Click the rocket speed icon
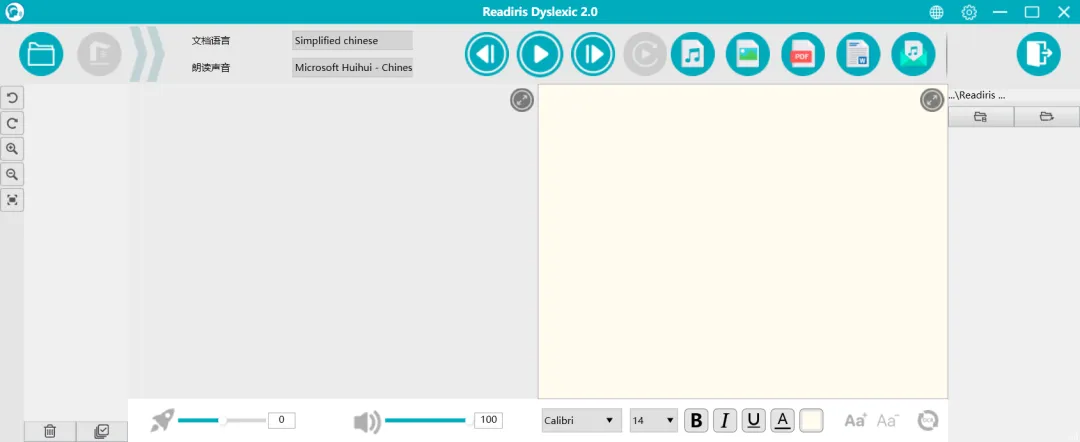 pos(163,420)
